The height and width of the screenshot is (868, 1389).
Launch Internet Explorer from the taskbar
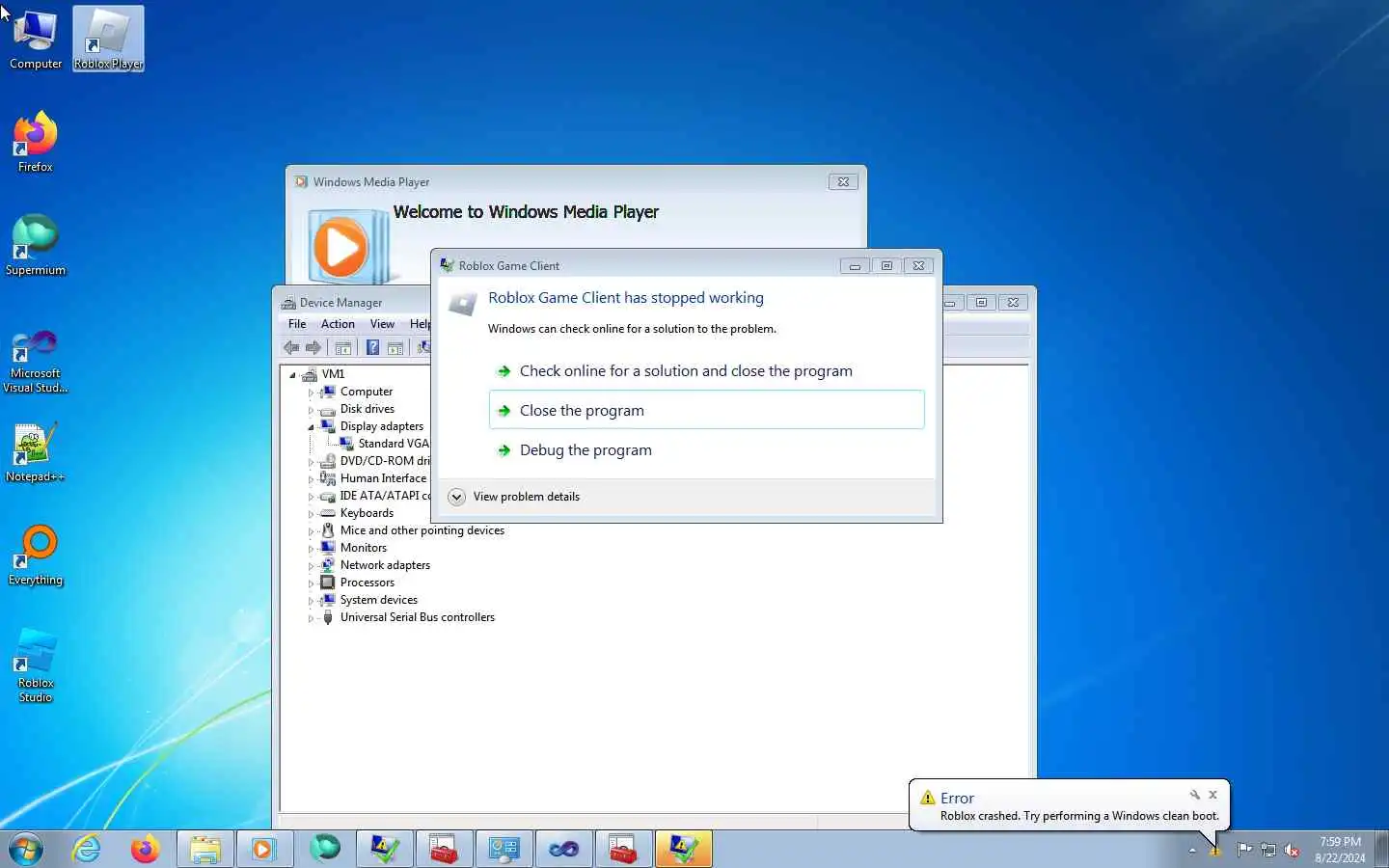87,850
